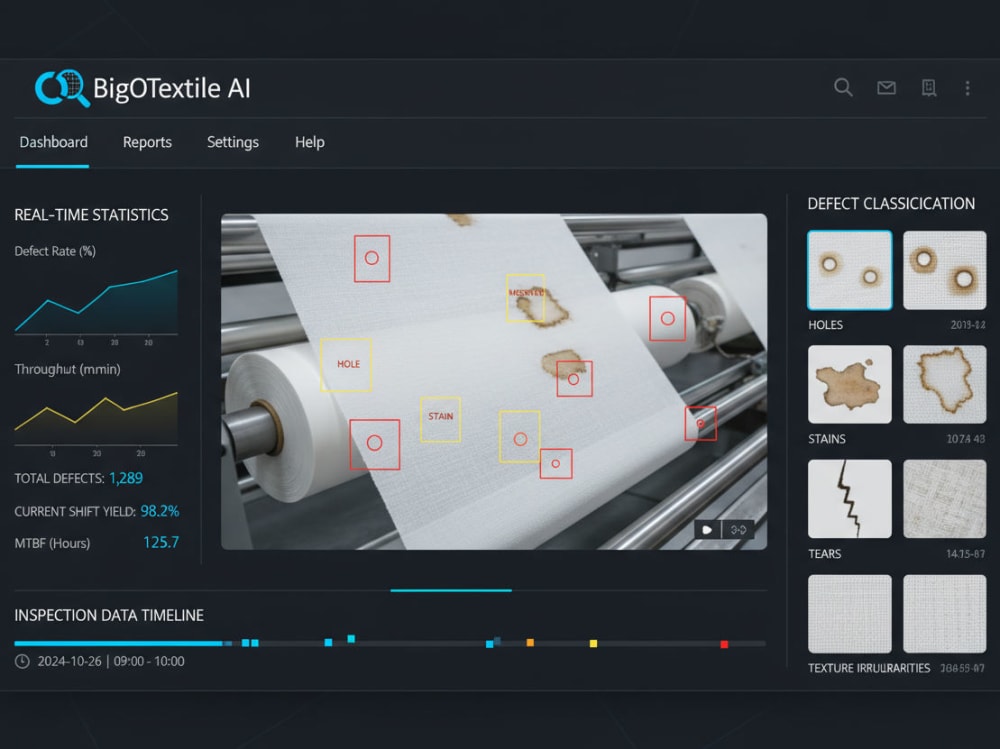Click the video feed play button
Viewport: 1000px width, 749px height.
[707, 530]
